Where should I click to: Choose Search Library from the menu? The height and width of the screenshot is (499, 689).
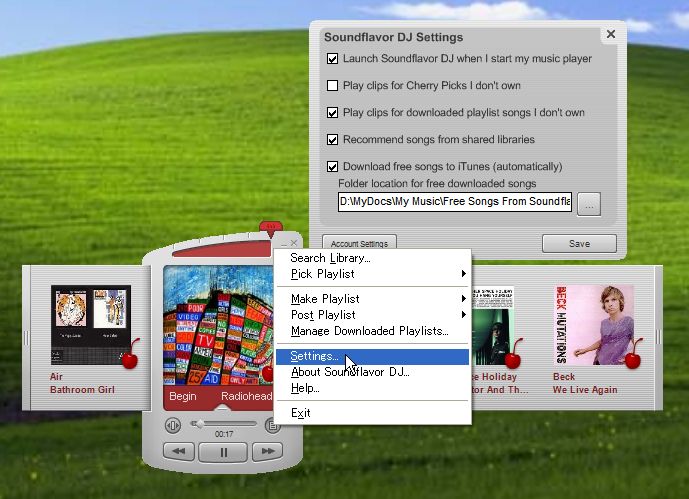click(373, 258)
